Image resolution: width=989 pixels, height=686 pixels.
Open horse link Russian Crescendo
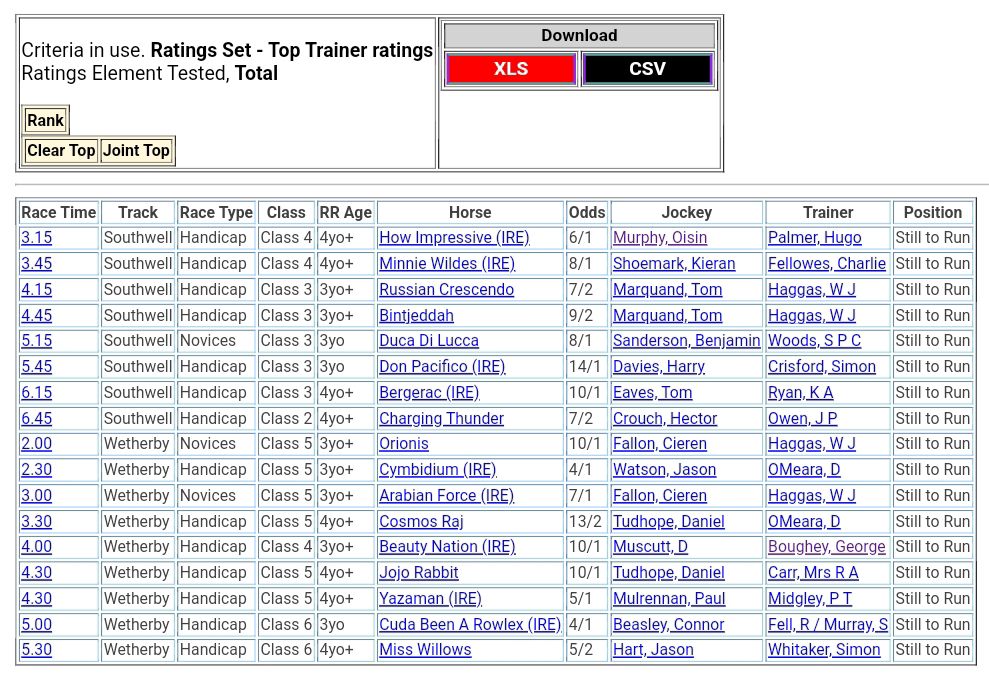(446, 290)
